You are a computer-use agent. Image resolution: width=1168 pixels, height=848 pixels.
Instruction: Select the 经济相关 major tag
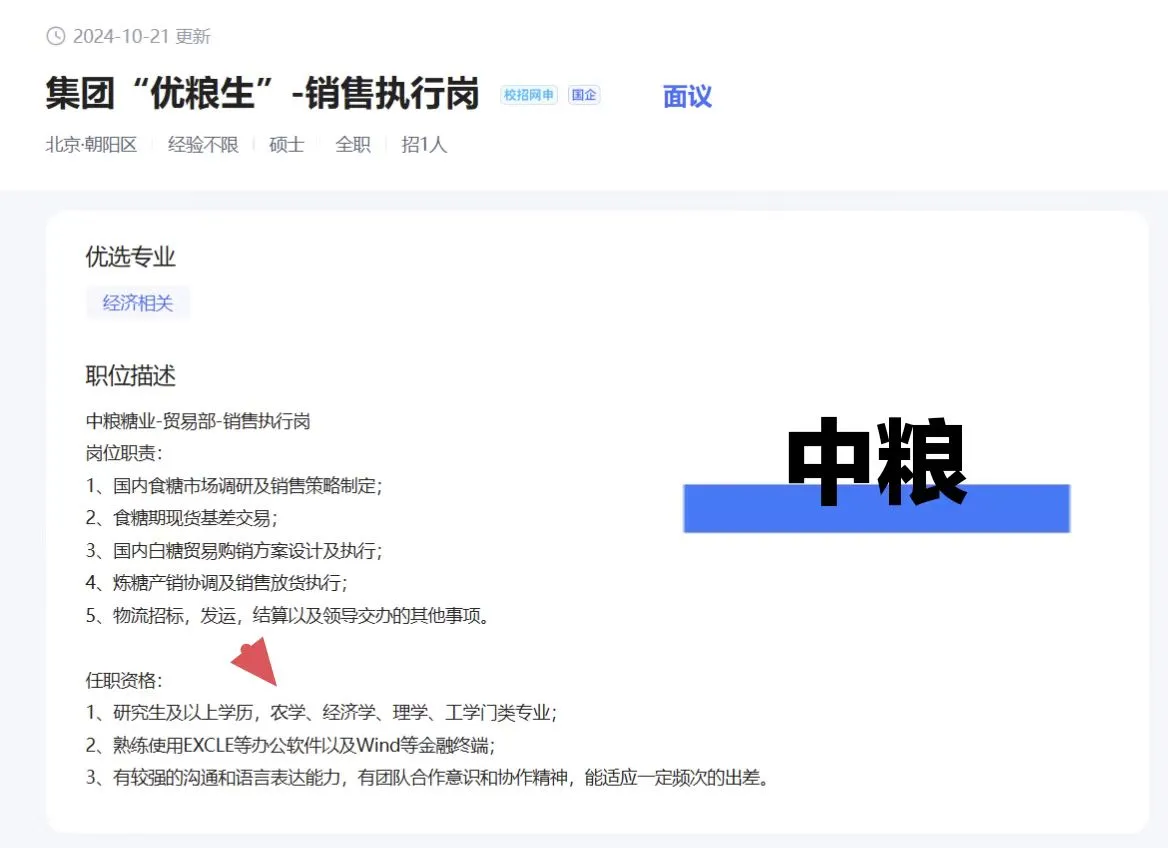click(138, 303)
